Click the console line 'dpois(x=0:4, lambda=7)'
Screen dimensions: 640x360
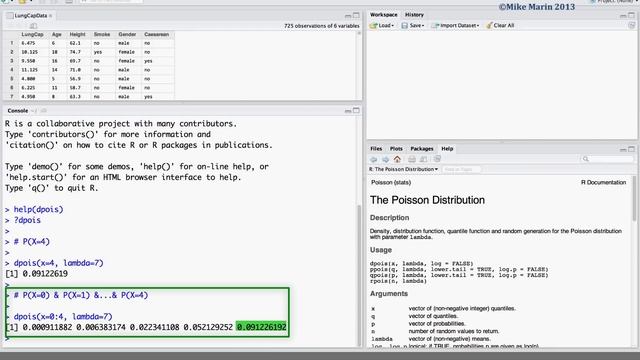63,317
